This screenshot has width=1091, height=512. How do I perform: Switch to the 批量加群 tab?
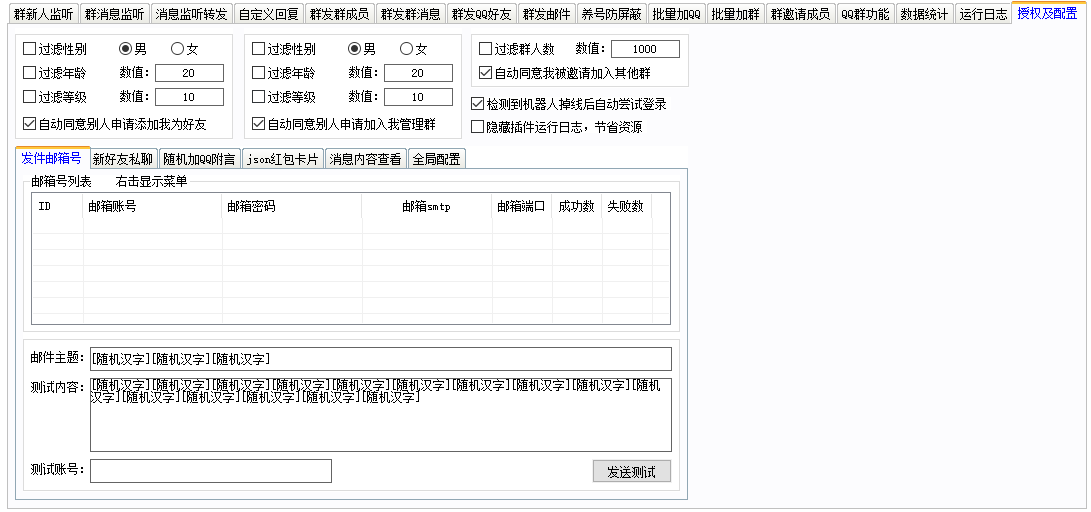click(x=735, y=14)
